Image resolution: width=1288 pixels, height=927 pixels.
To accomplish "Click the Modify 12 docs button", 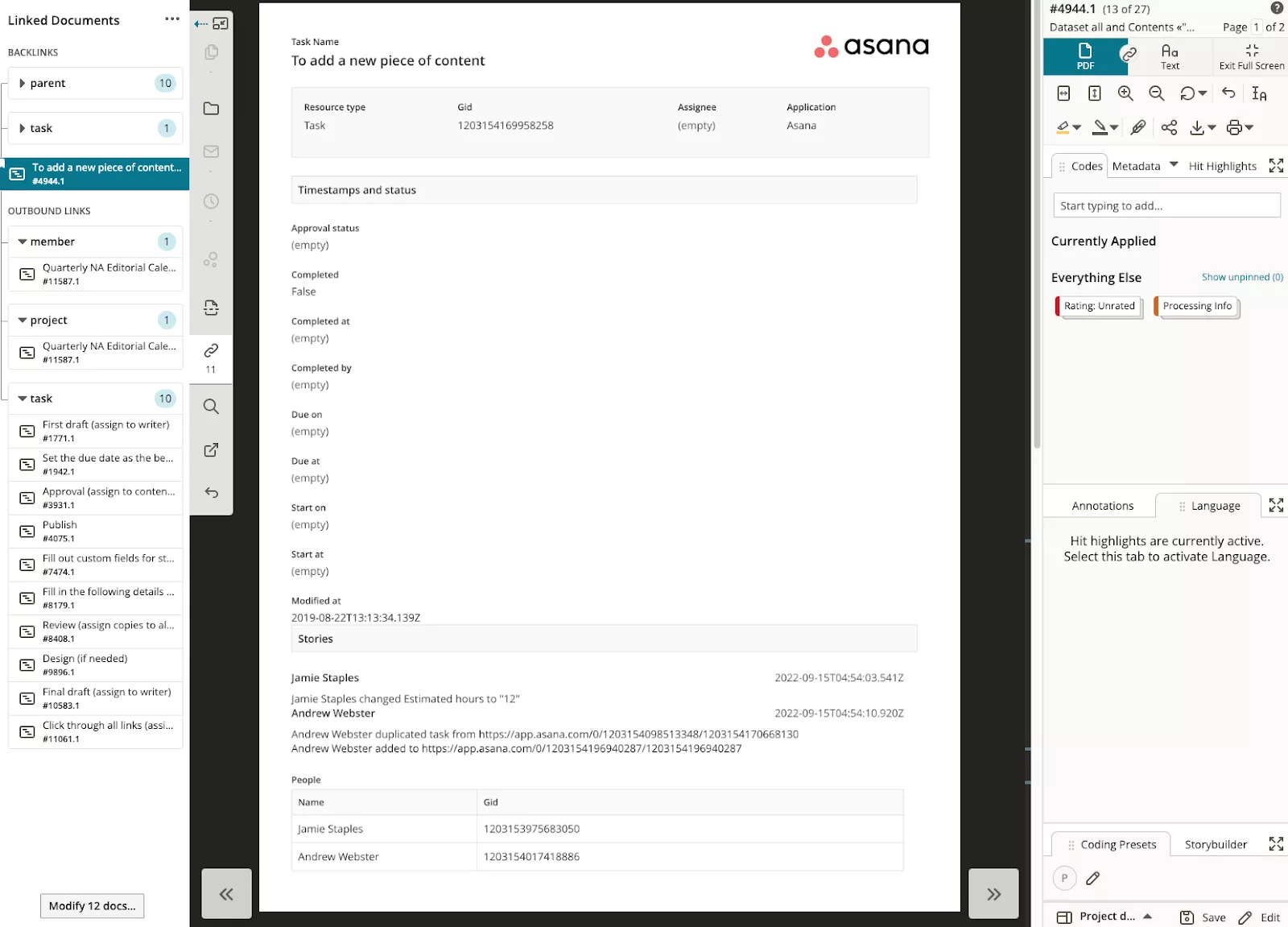I will (93, 906).
